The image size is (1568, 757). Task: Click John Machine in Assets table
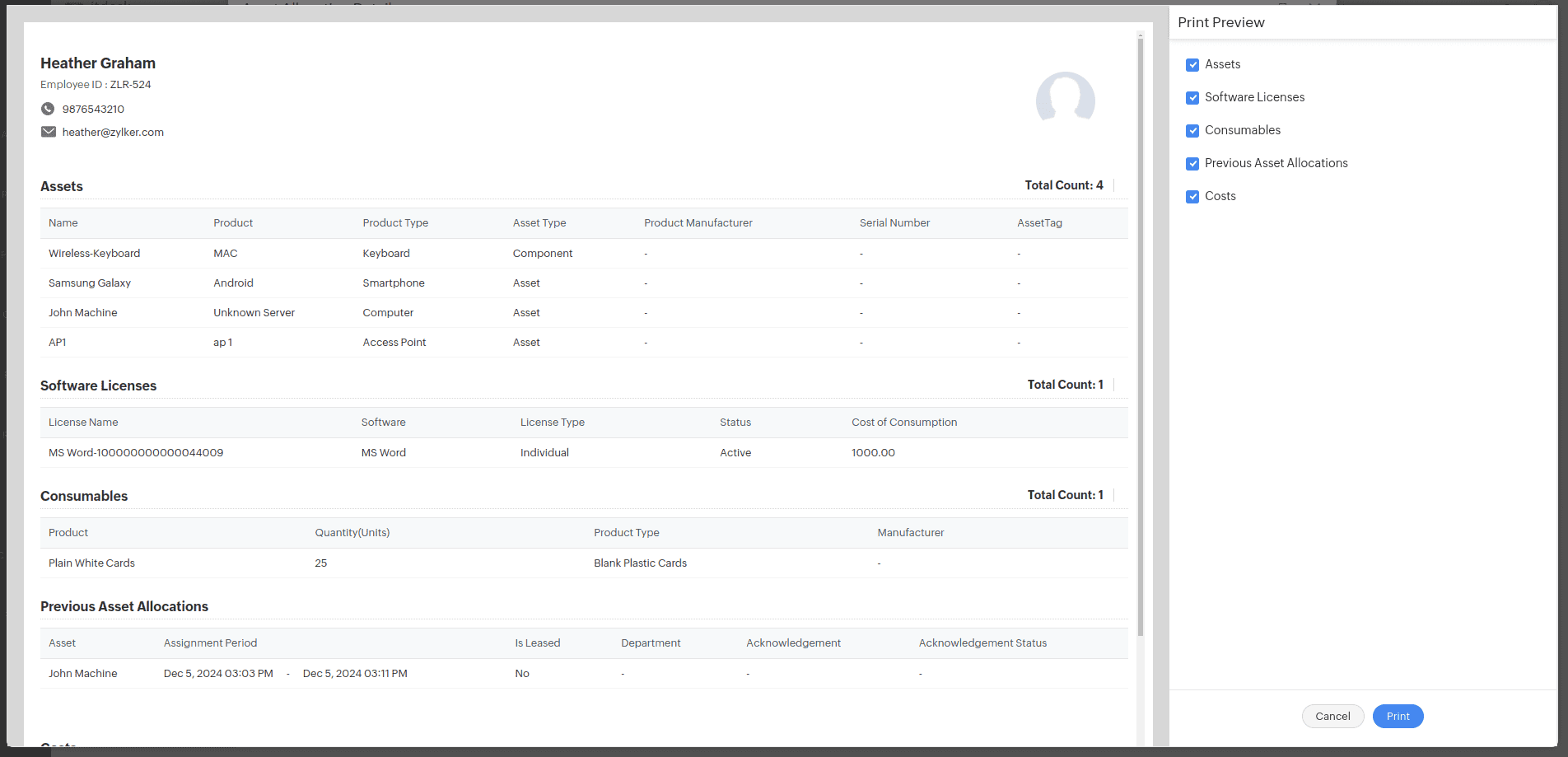click(x=82, y=312)
